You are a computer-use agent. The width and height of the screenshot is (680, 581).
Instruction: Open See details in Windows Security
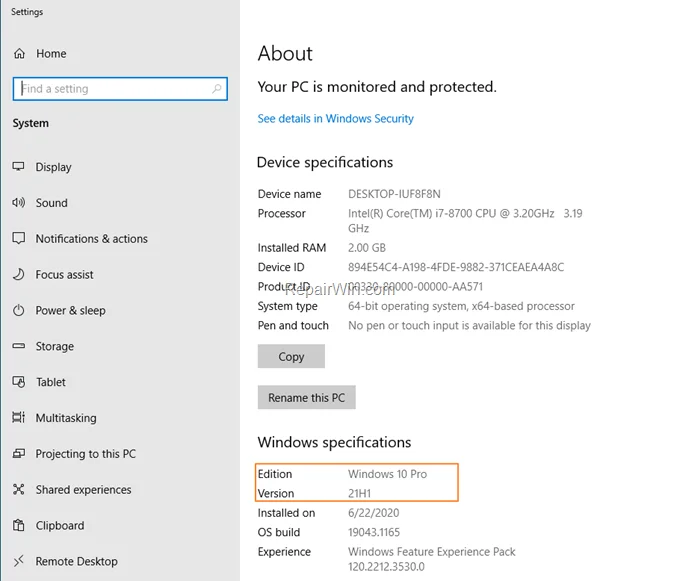click(x=335, y=118)
